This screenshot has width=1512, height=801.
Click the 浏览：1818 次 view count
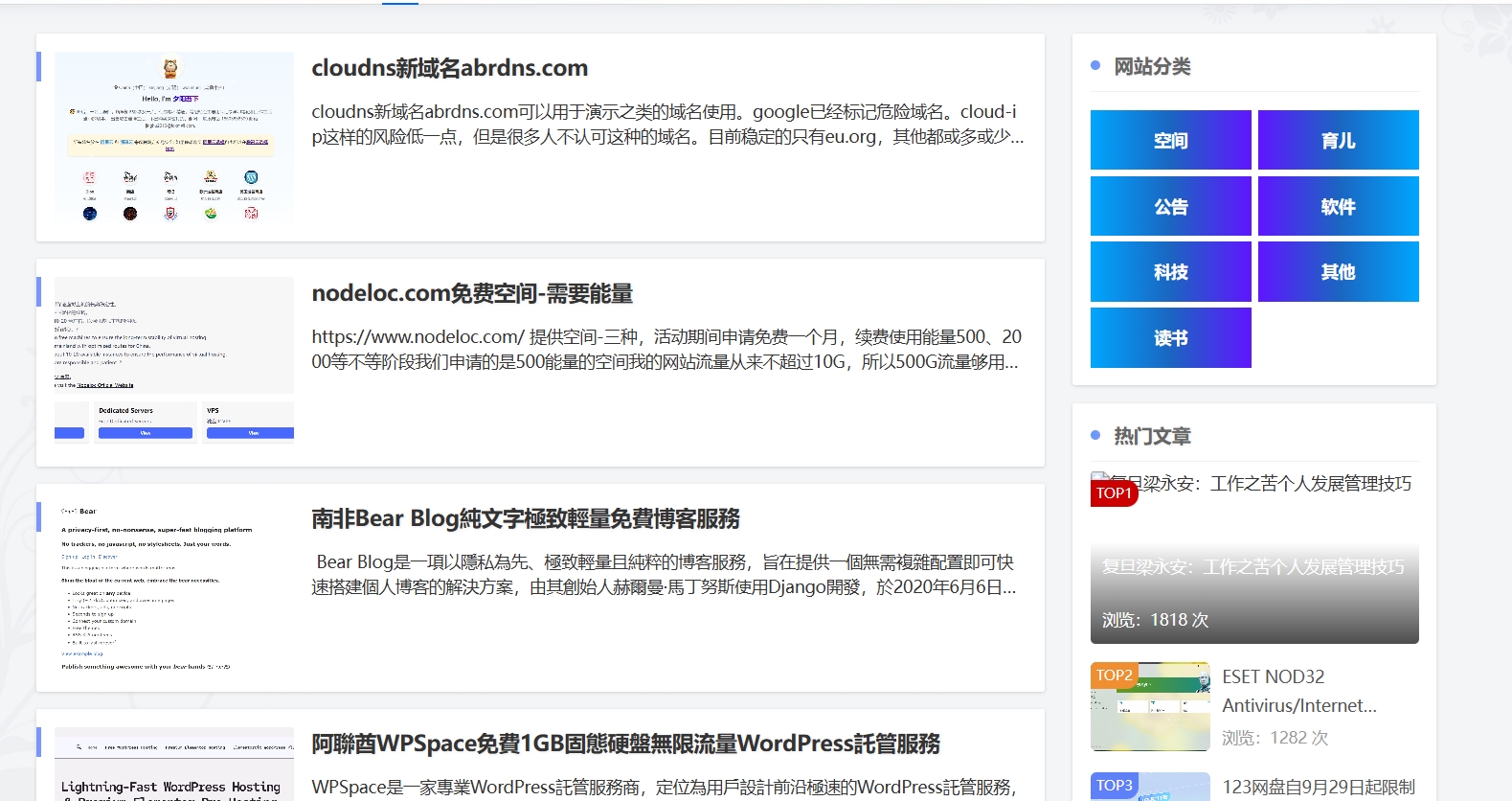point(1155,620)
